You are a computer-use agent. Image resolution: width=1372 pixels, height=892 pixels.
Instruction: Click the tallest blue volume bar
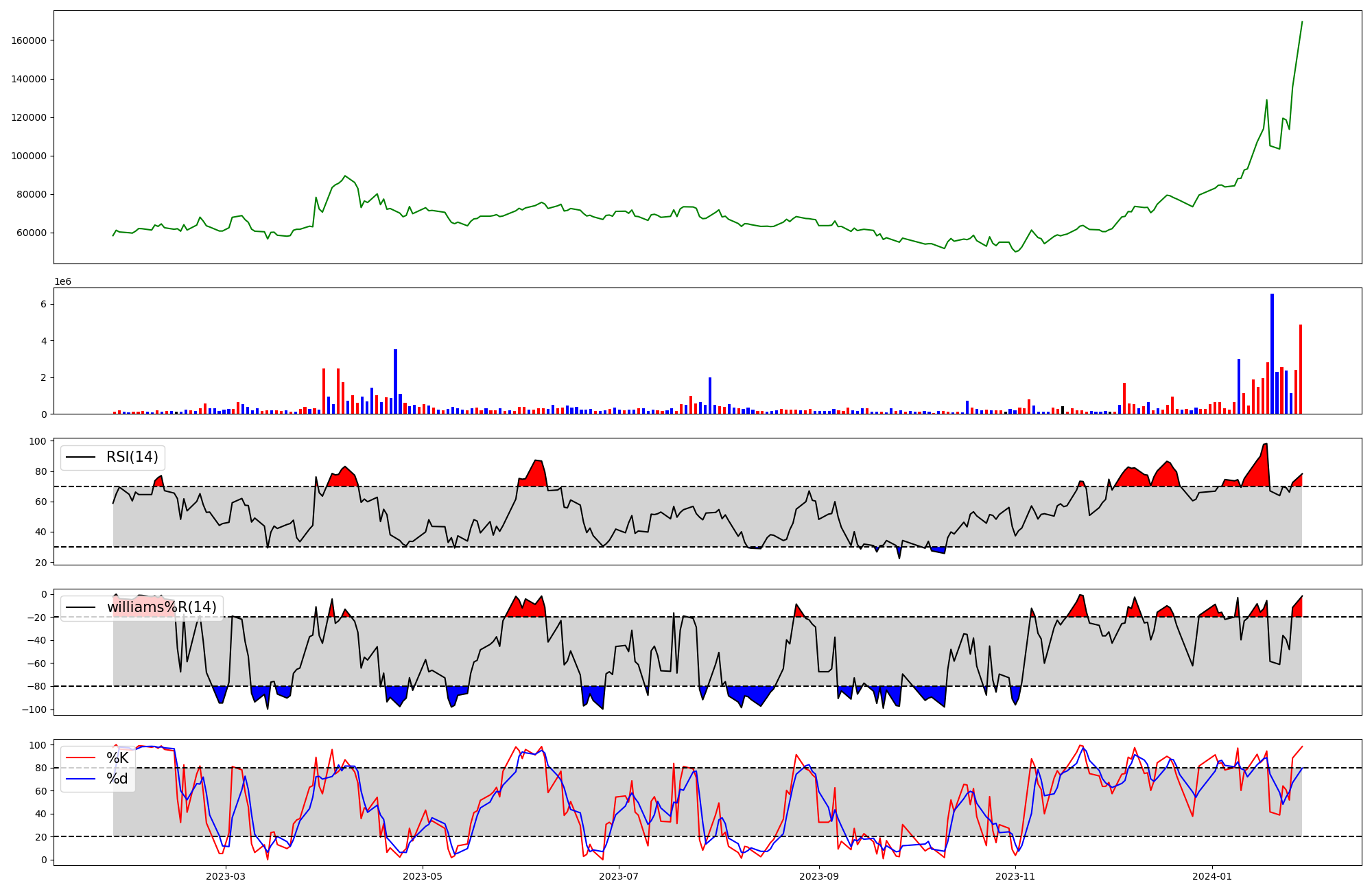click(x=1272, y=353)
